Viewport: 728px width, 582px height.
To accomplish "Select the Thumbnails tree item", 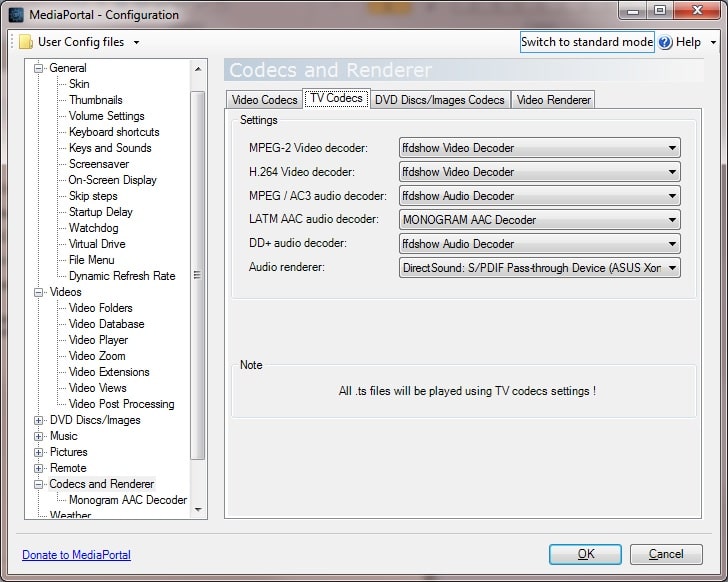I will pos(96,100).
